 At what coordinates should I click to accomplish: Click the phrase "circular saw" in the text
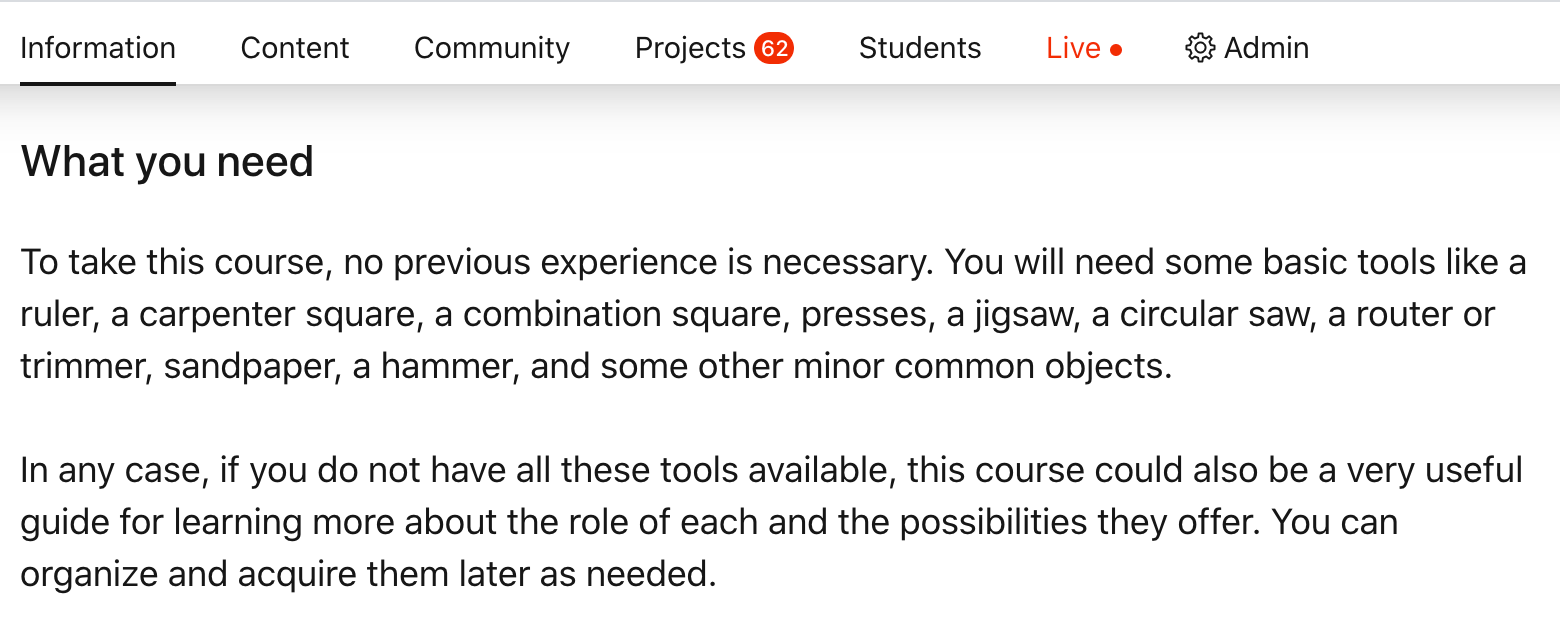point(1215,314)
